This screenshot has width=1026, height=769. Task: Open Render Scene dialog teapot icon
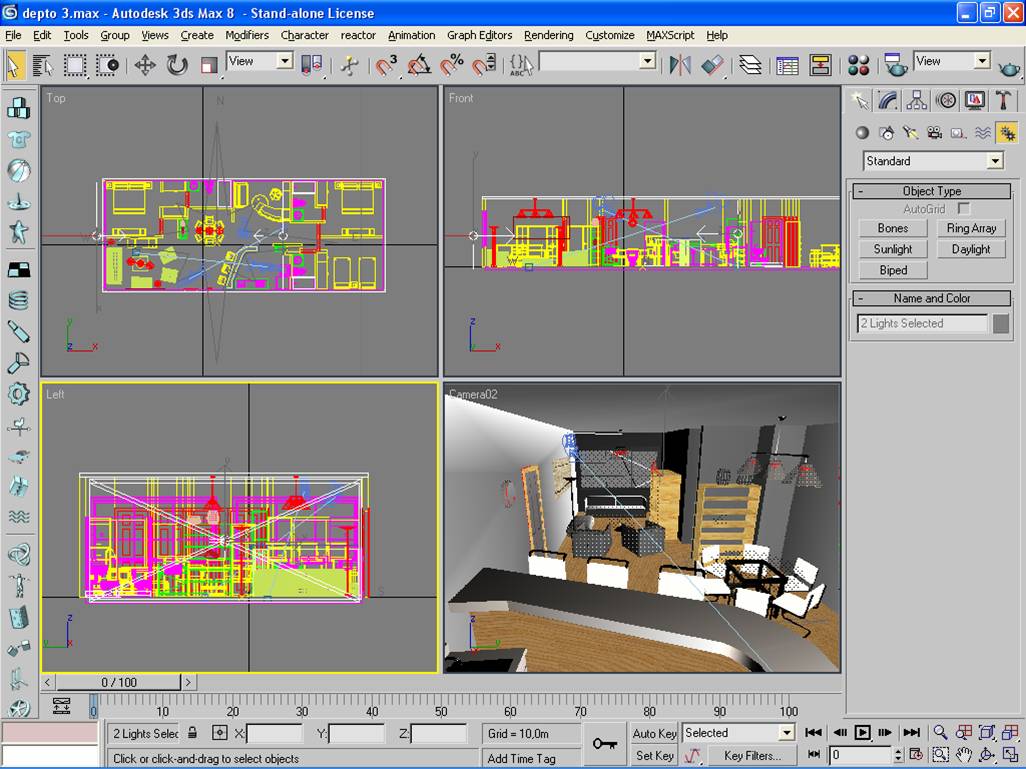(x=895, y=65)
